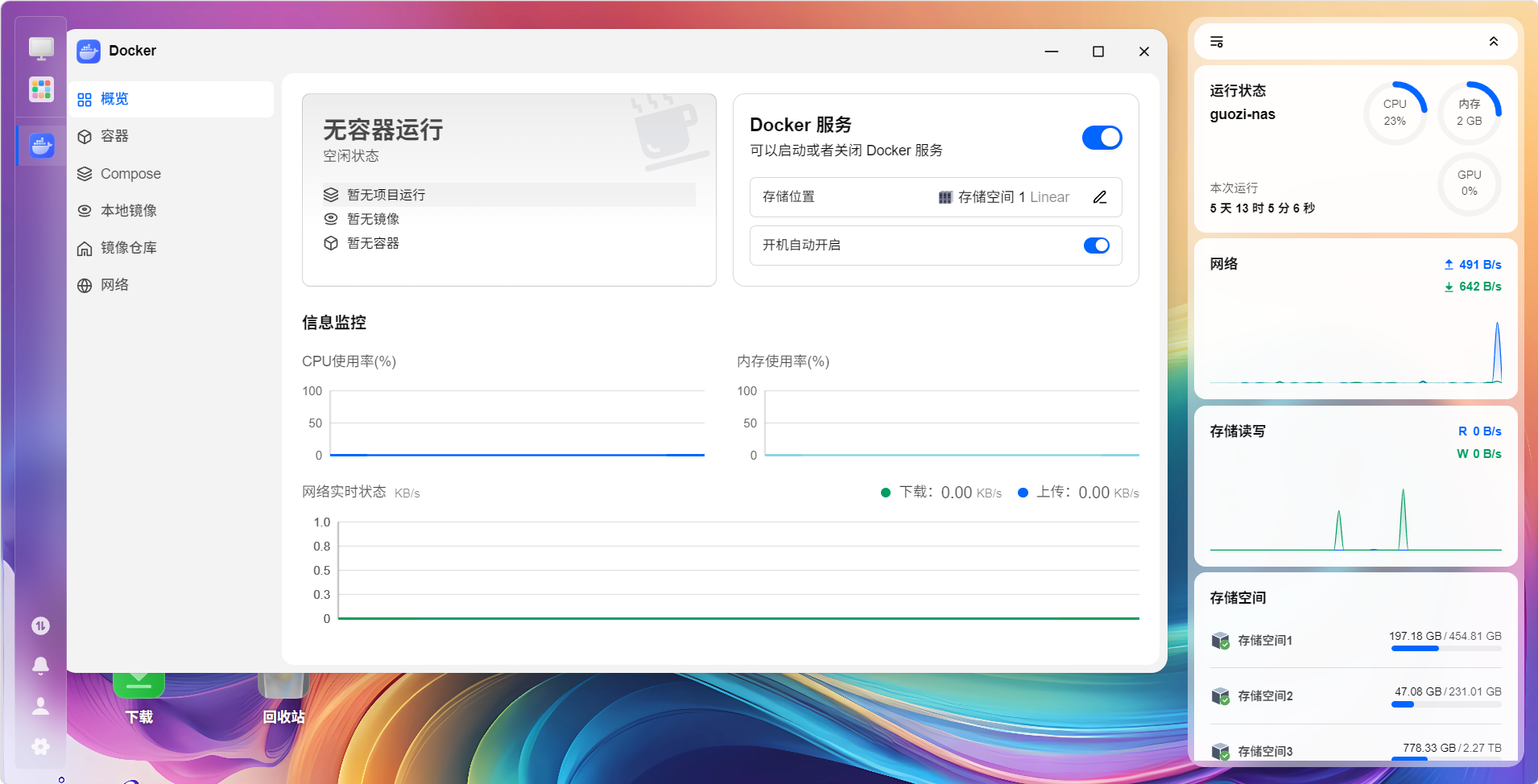Image resolution: width=1538 pixels, height=784 pixels.
Task: Click the 上传 legend blue dot
Action: tap(1023, 493)
